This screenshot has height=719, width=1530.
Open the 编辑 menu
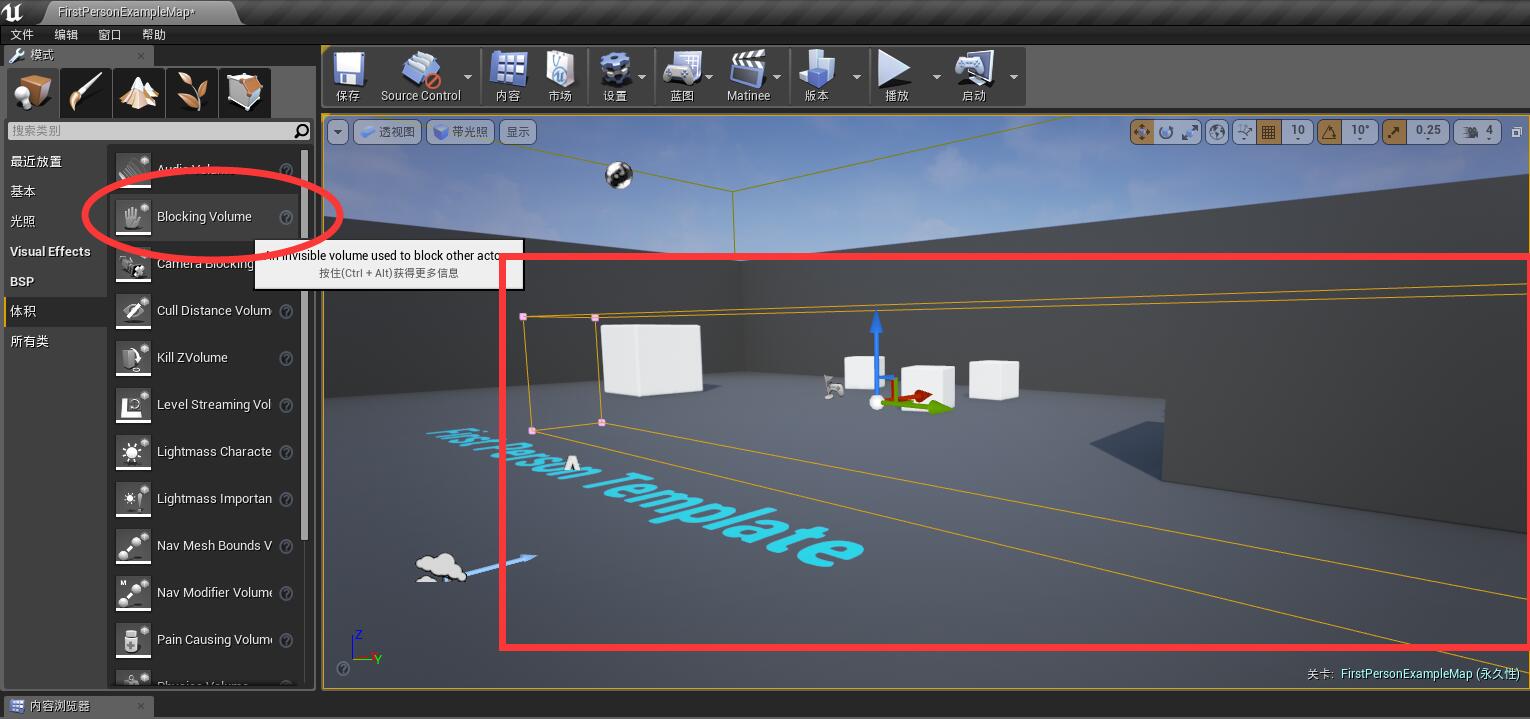(66, 35)
